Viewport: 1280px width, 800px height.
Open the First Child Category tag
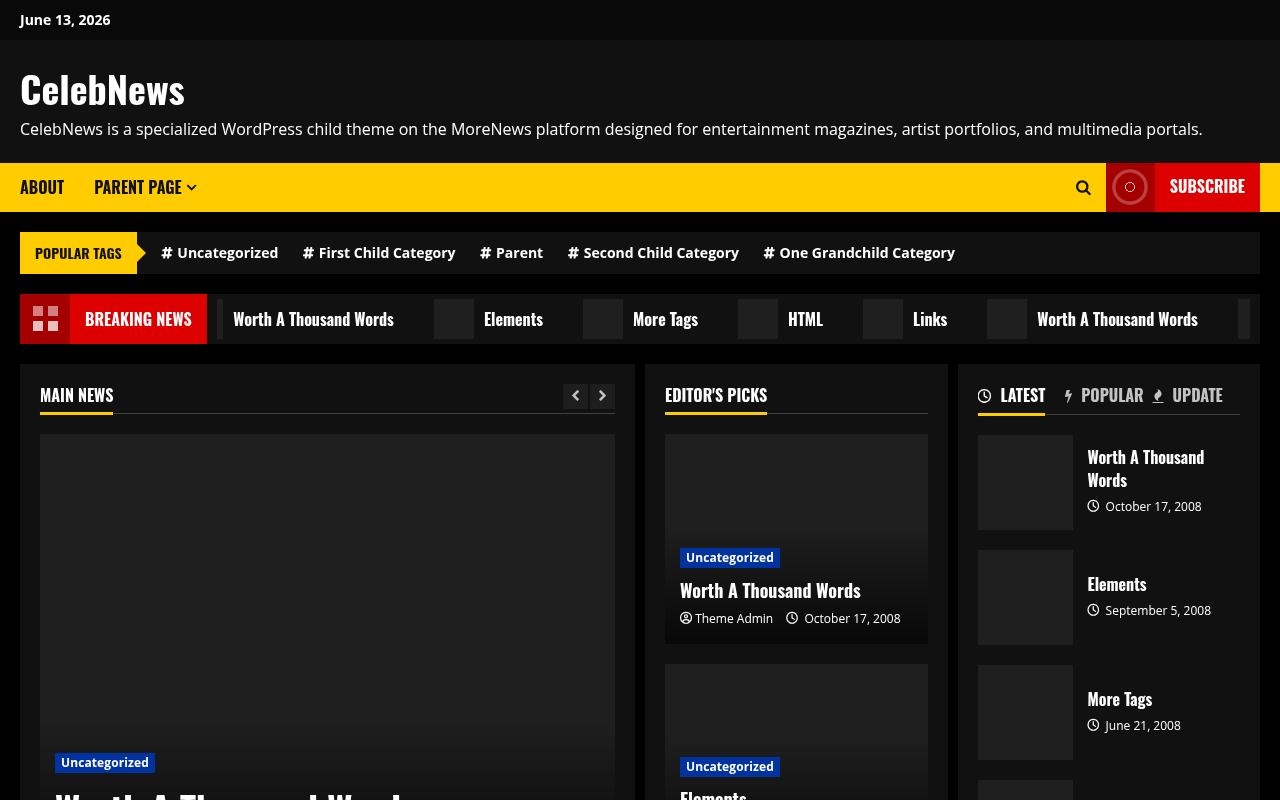(x=379, y=253)
